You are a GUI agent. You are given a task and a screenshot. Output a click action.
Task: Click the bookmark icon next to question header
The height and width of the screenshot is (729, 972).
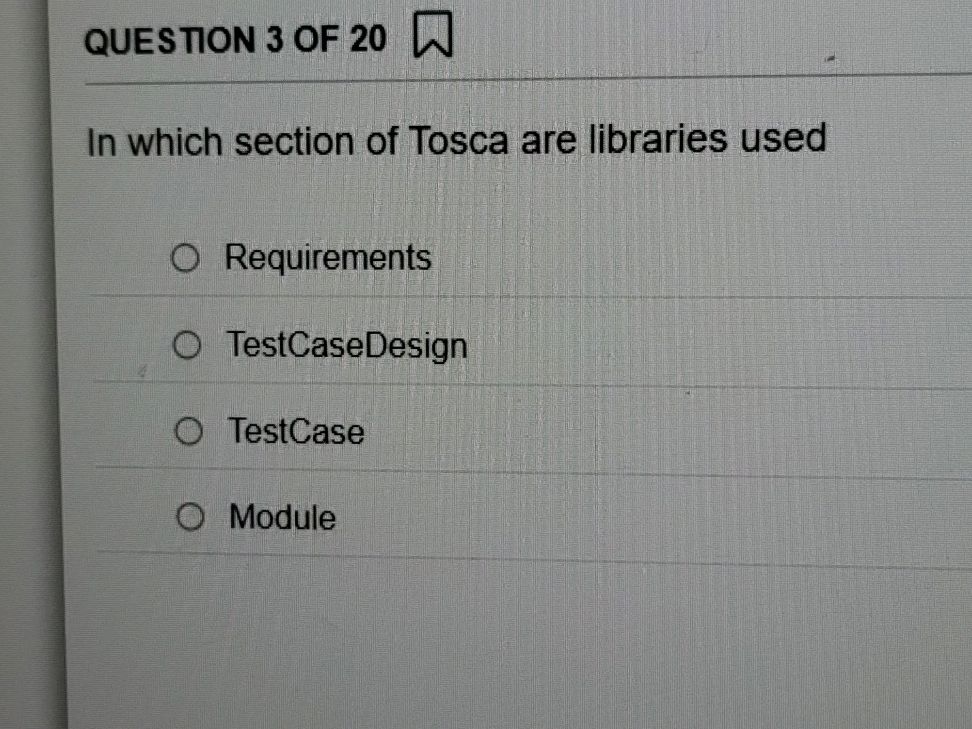pos(430,35)
